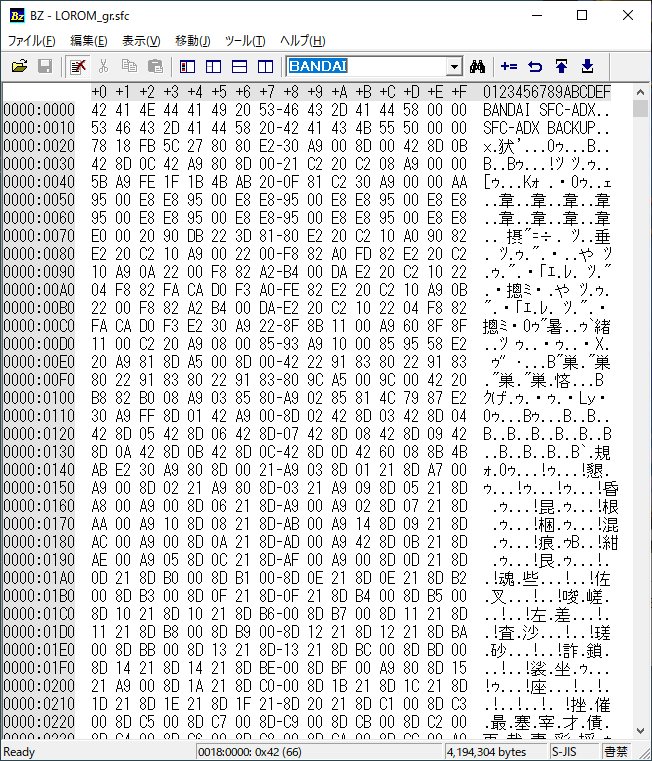Click the ASCII text 'SFC-ADX BACKUP..'
Screen dimensions: 652x761
546,128
